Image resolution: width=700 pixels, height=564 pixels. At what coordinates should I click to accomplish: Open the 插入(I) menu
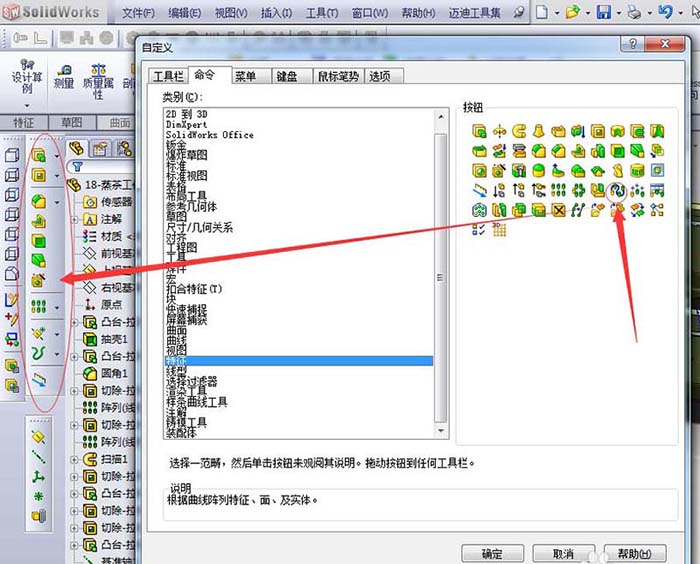(x=276, y=13)
